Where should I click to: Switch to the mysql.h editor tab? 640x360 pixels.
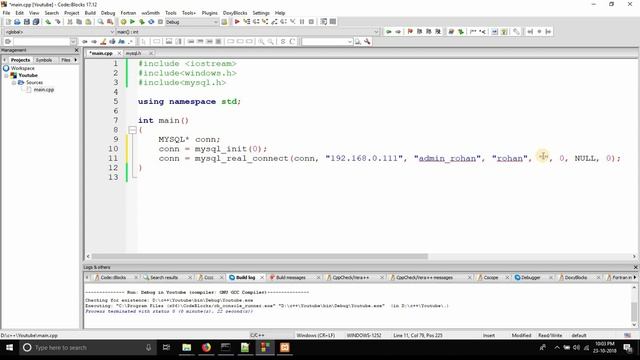[x=133, y=53]
